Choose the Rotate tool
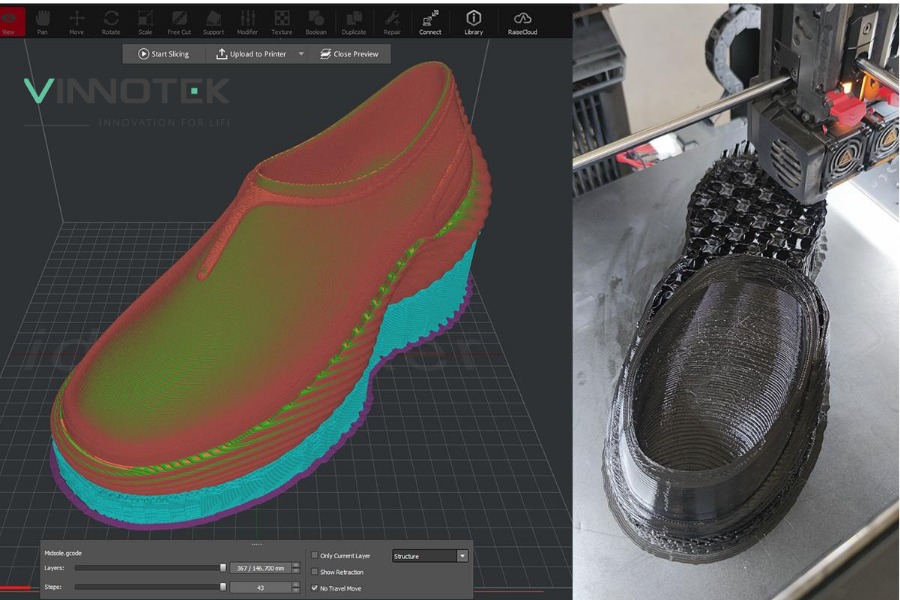The image size is (900, 600). [111, 22]
